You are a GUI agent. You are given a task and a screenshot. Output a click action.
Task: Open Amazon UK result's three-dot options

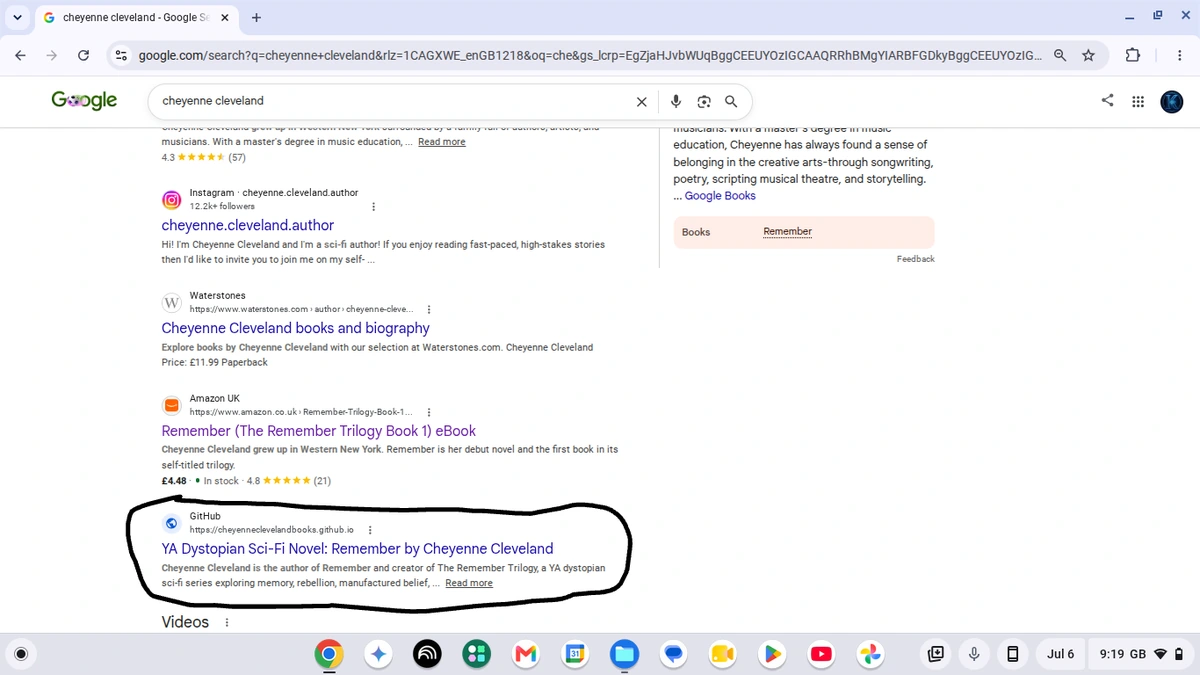tap(429, 412)
